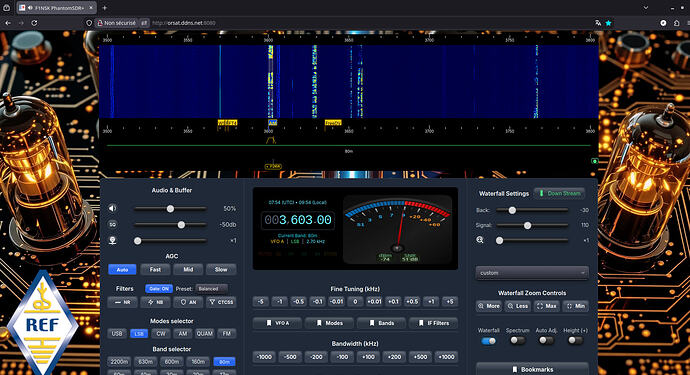Select CW mode
690x375 pixels.
coord(161,334)
